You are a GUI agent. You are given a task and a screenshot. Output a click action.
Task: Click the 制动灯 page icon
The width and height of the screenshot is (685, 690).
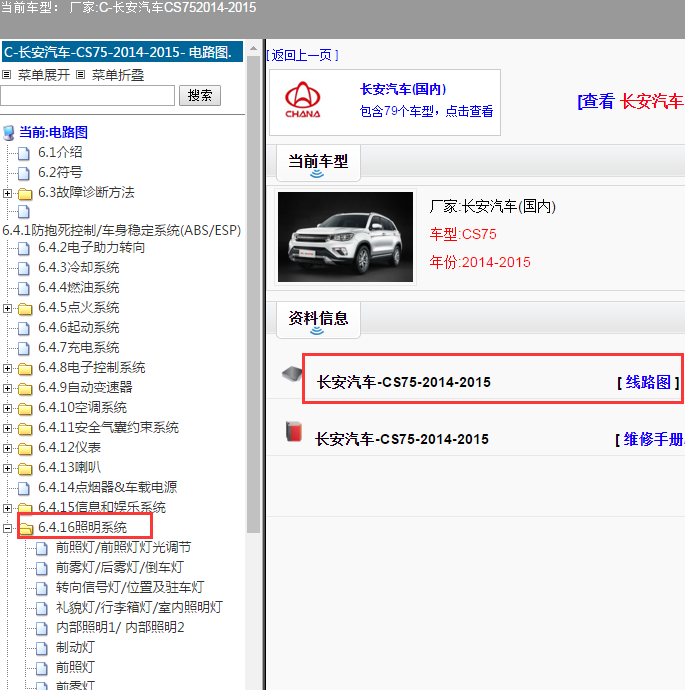pos(42,648)
